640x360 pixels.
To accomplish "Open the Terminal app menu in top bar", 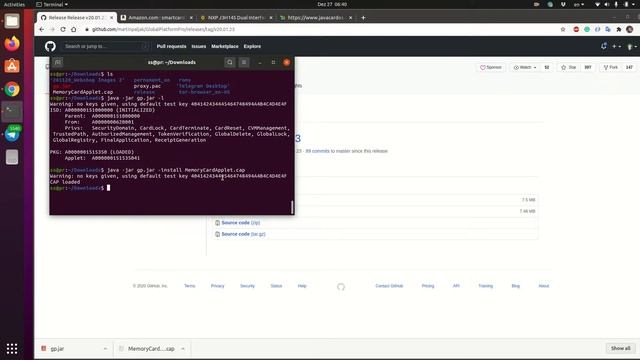I will (52, 4).
